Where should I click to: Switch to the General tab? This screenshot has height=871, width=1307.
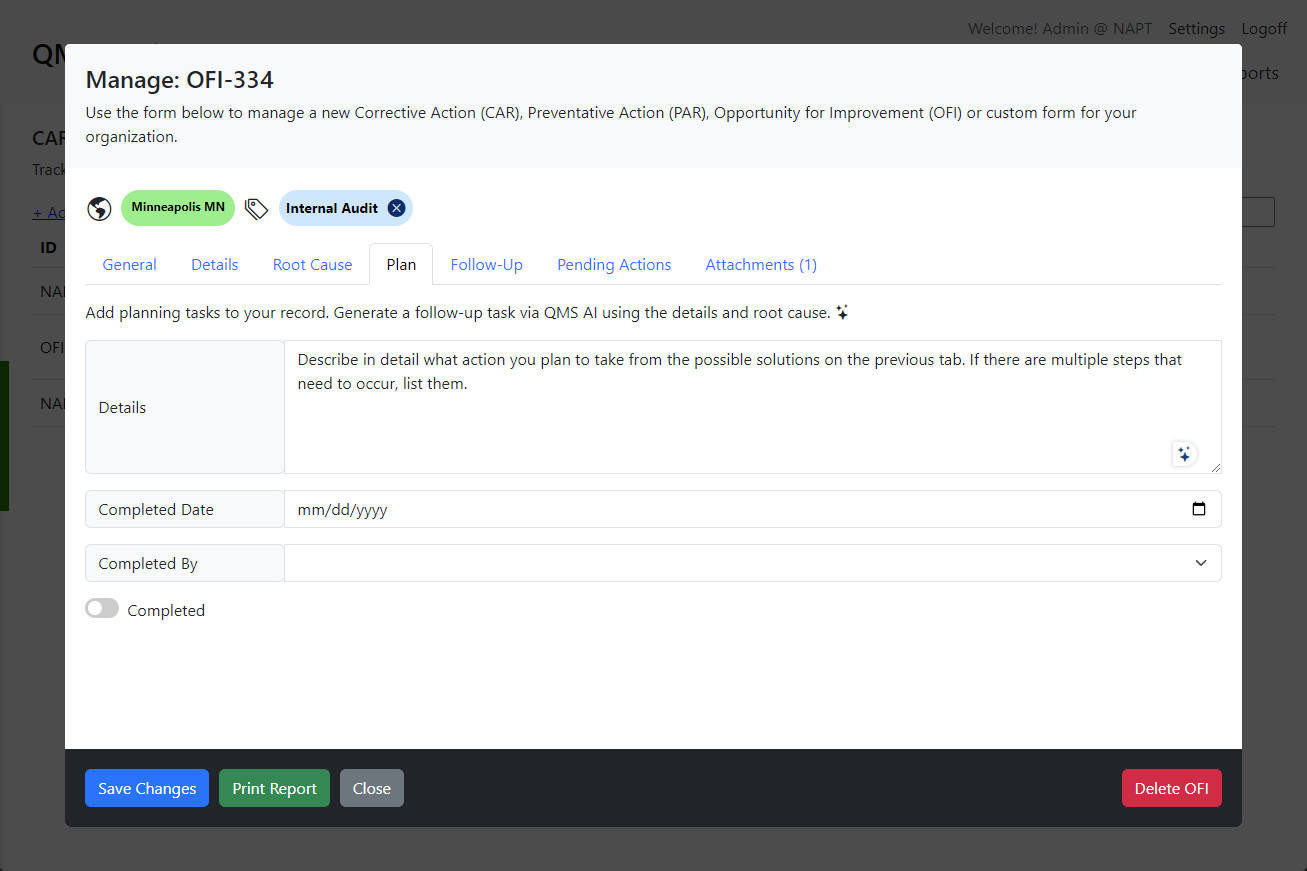[130, 265]
